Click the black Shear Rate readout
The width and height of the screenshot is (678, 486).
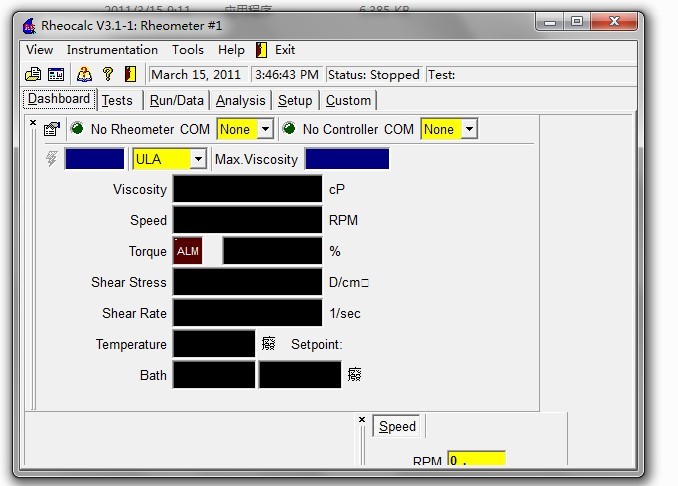pos(248,313)
